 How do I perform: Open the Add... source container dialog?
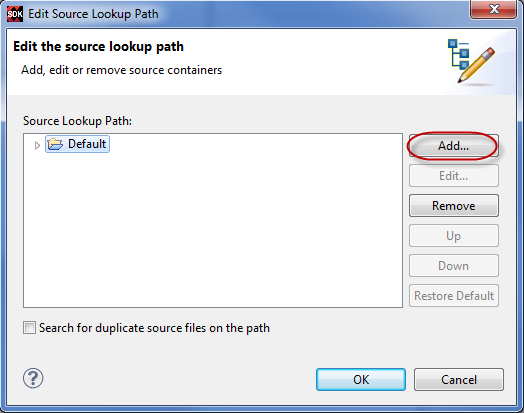pos(453,145)
